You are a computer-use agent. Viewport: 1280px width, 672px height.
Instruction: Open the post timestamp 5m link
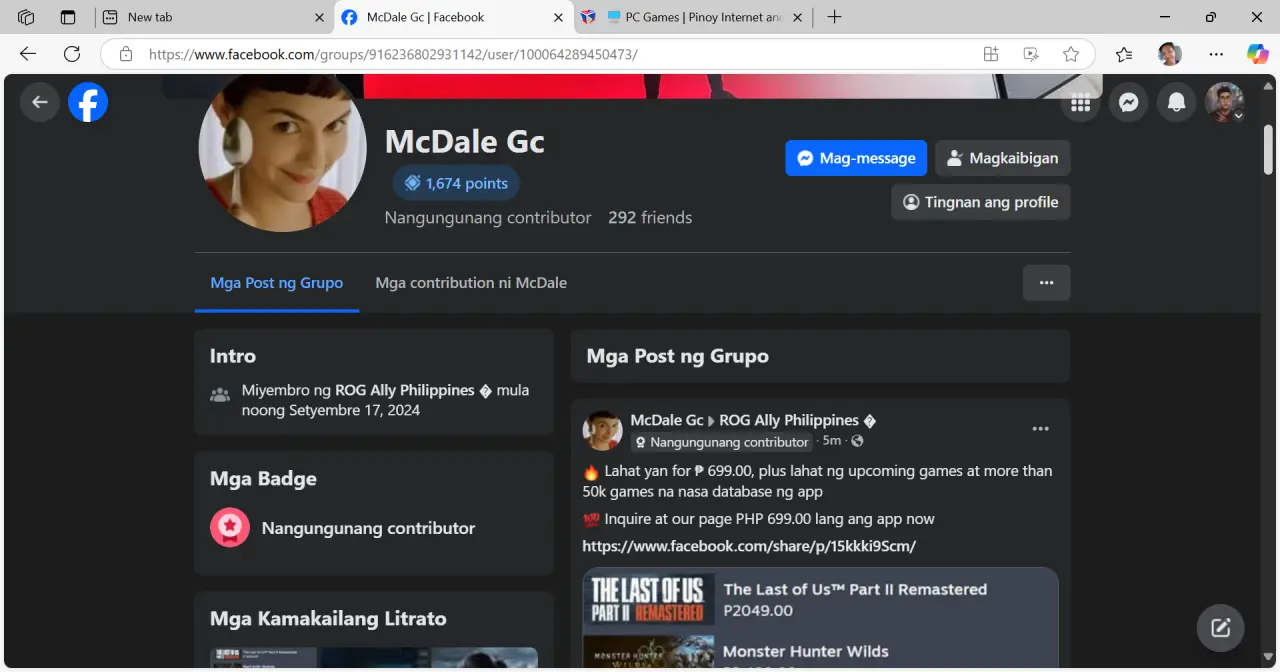[x=832, y=441]
